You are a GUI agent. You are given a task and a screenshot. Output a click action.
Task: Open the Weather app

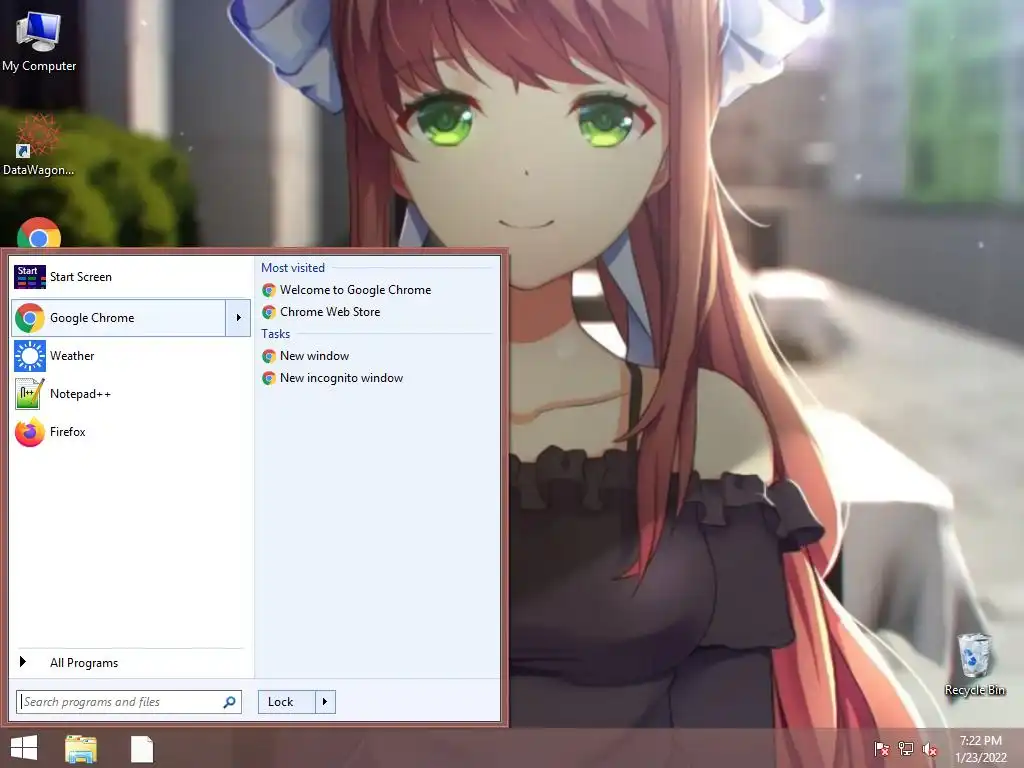coord(131,356)
